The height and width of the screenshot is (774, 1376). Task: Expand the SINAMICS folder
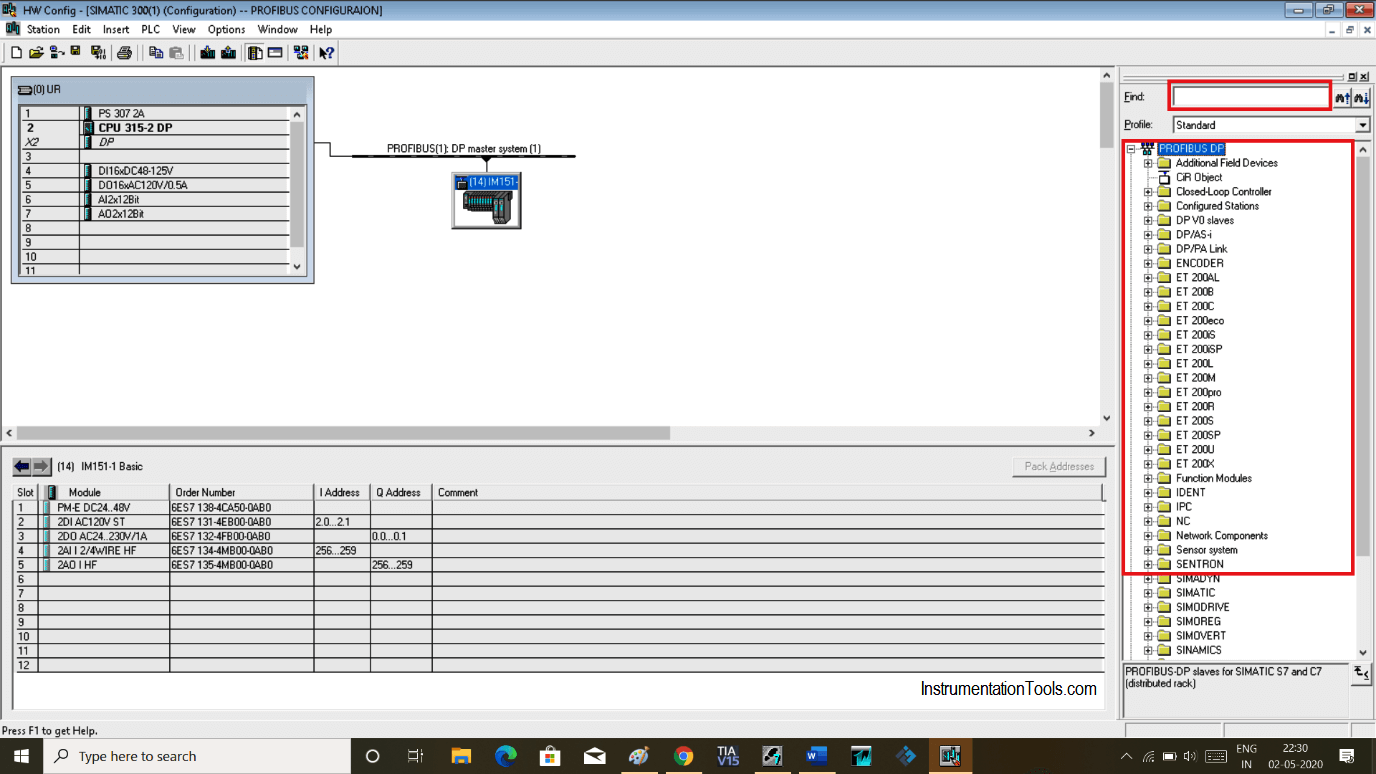(x=1149, y=650)
